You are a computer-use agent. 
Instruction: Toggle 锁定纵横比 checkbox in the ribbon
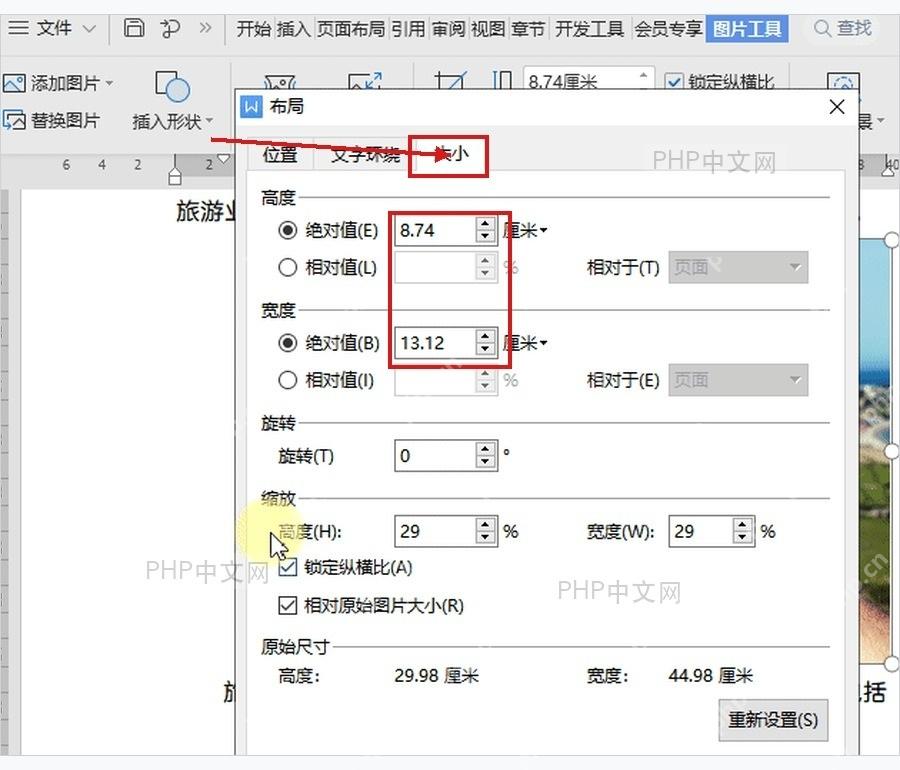(x=673, y=82)
